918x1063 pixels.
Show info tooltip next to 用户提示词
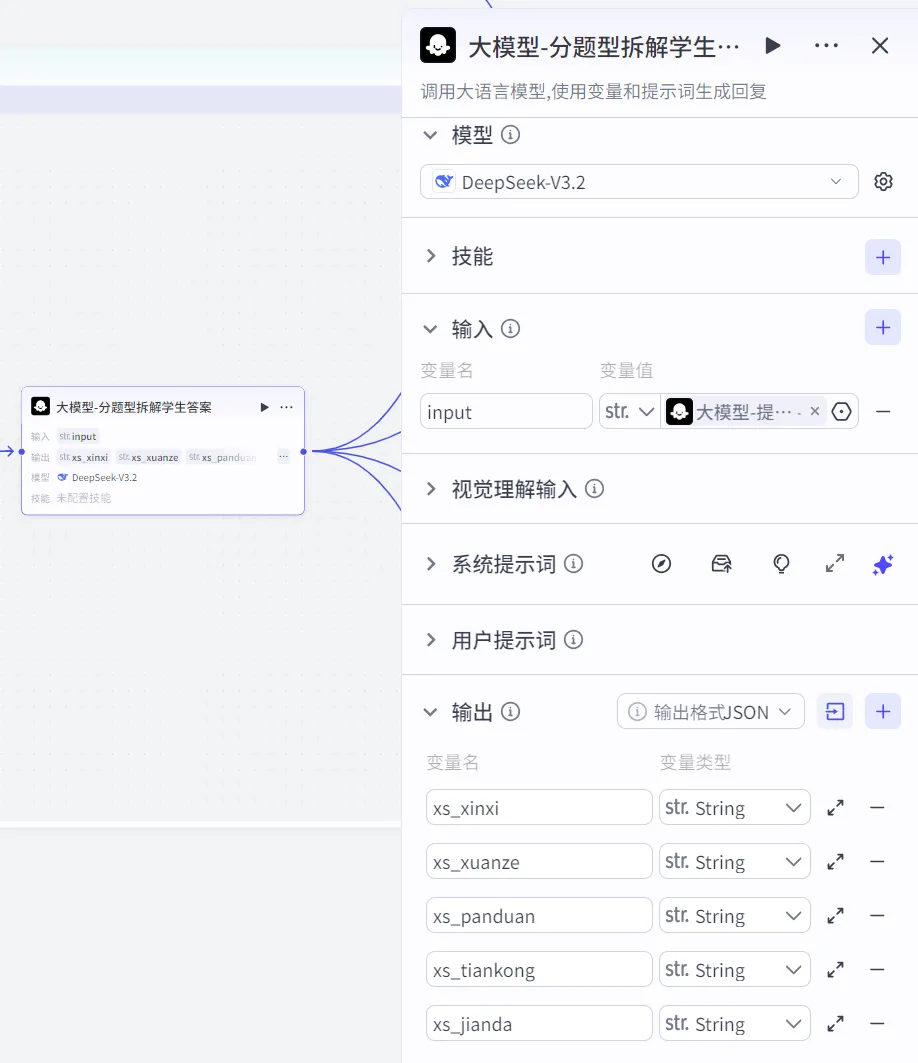[574, 640]
